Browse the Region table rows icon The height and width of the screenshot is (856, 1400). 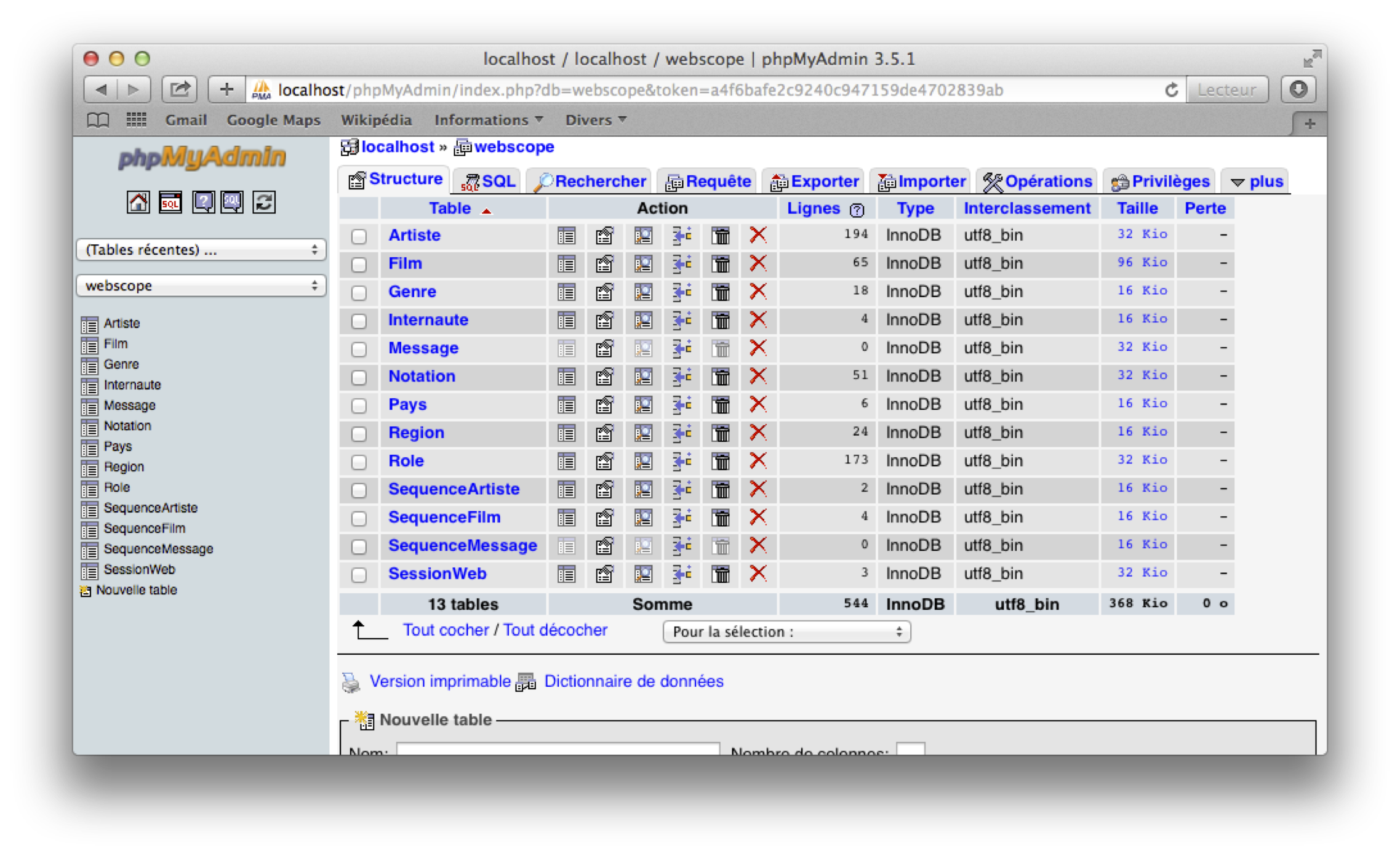pos(566,433)
